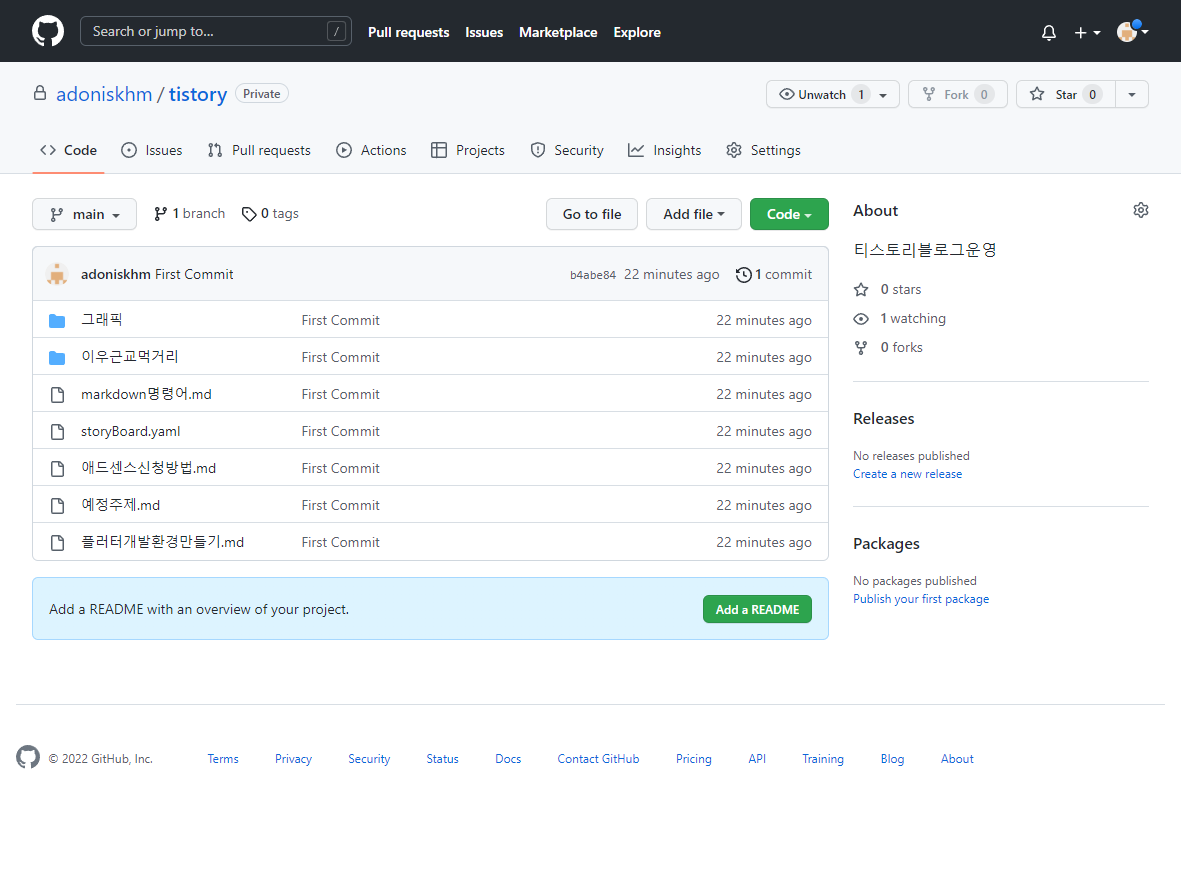The height and width of the screenshot is (880, 1181).
Task: Open the 그래픽 folder
Action: pos(102,319)
